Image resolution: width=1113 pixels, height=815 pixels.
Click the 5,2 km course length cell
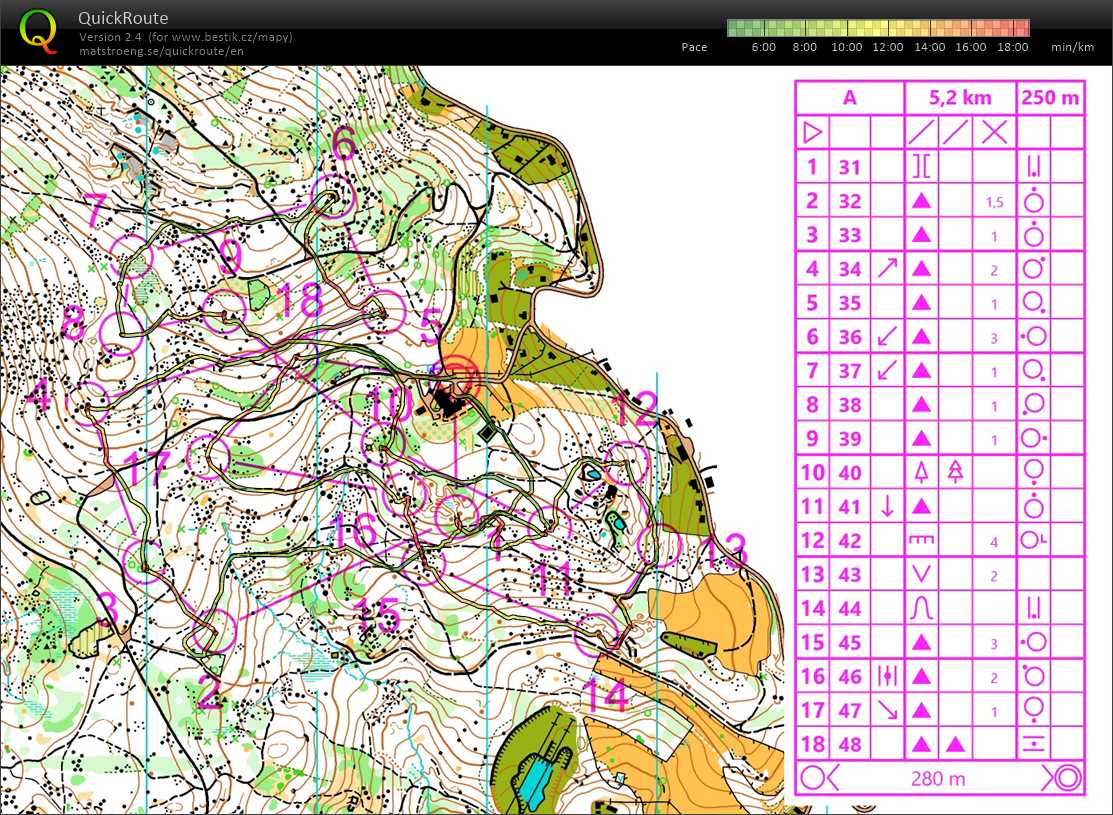tap(959, 97)
